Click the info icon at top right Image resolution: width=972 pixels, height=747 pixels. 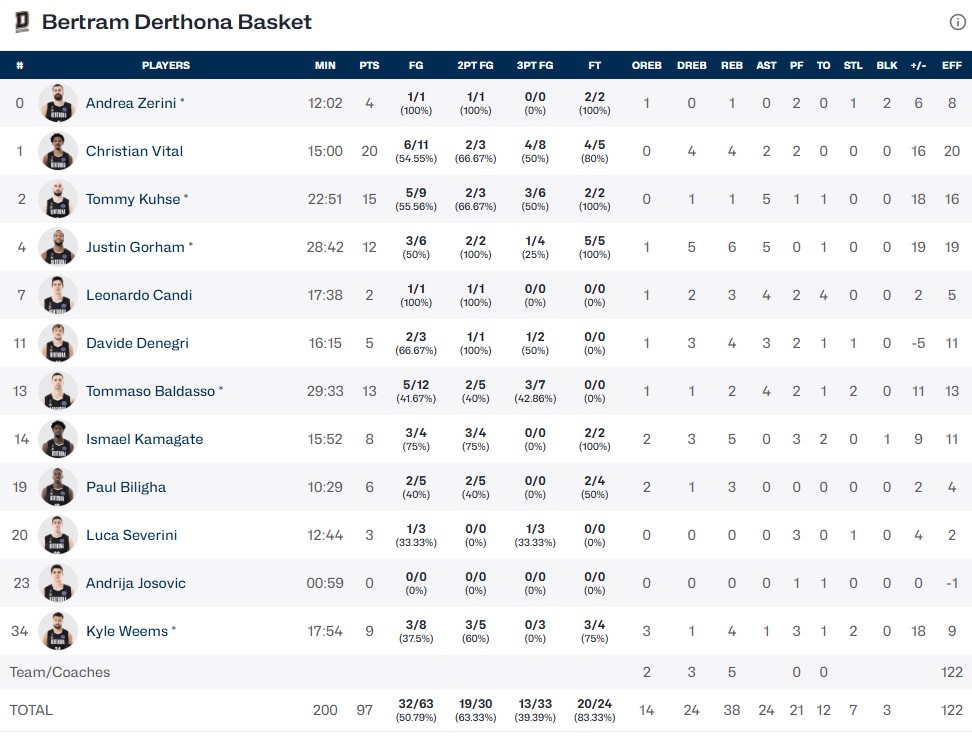tap(957, 22)
